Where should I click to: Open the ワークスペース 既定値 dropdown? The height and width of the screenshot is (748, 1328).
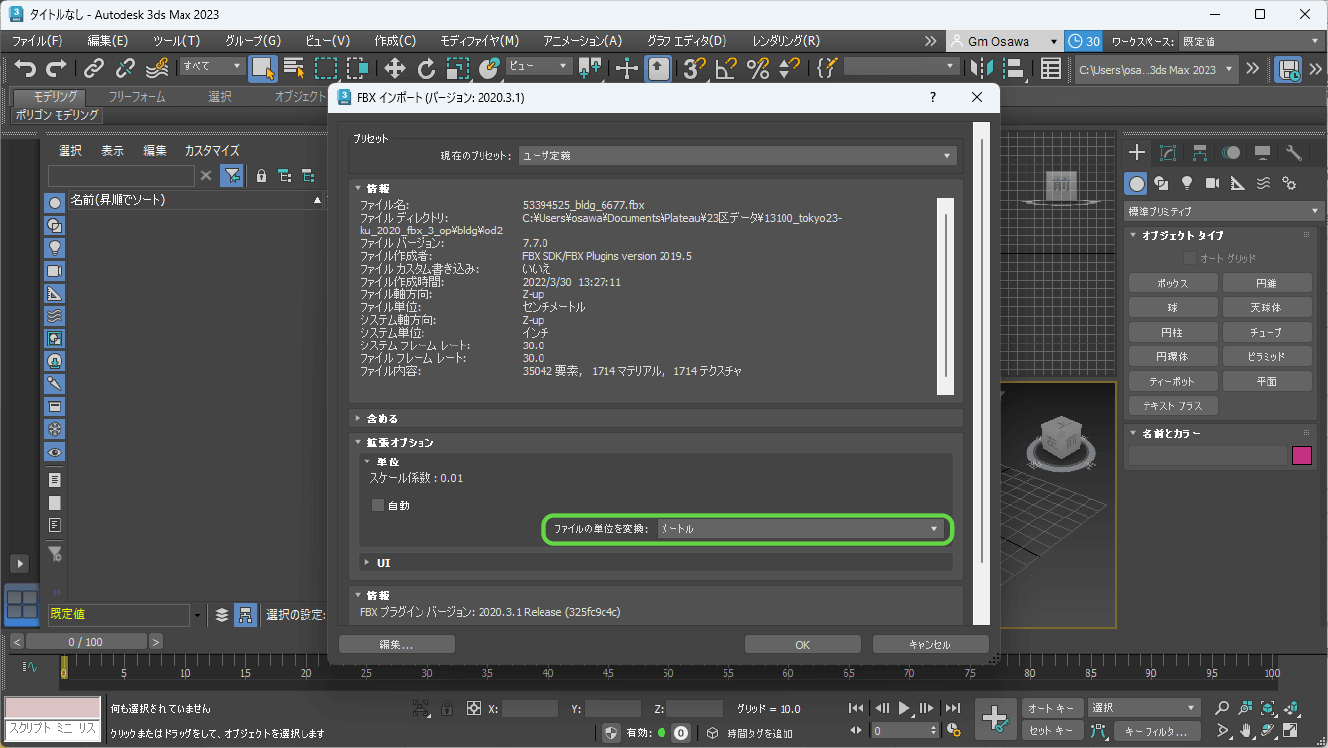pyautogui.click(x=1250, y=41)
